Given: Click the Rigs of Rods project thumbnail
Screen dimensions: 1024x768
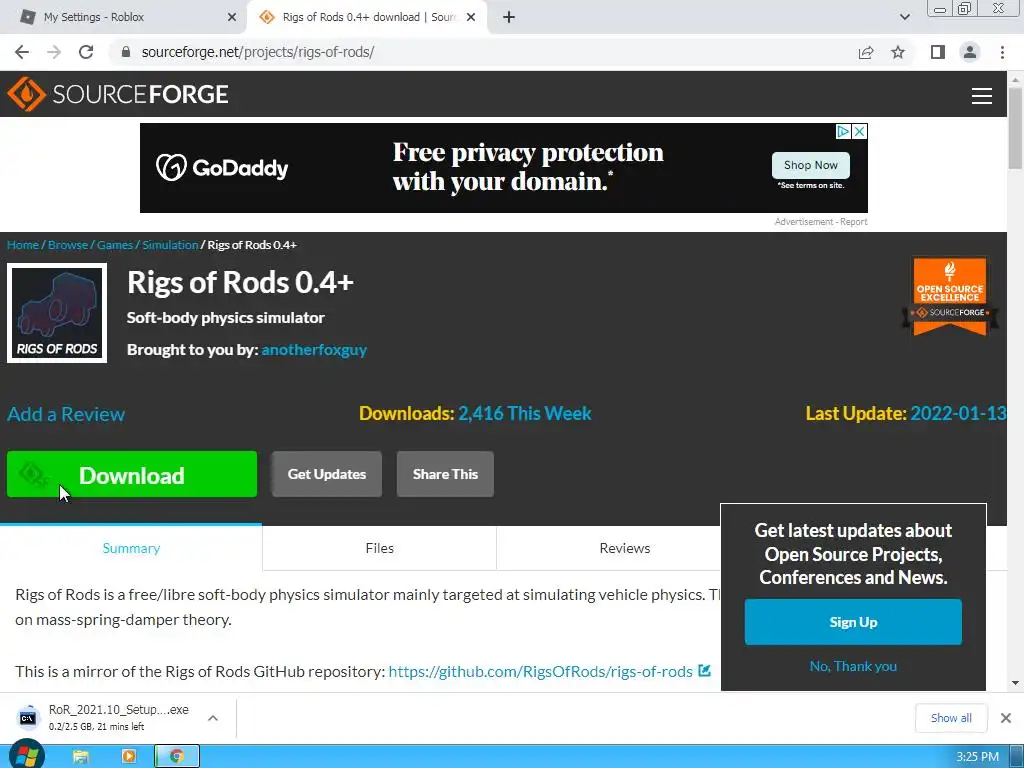Looking at the screenshot, I should [x=57, y=313].
